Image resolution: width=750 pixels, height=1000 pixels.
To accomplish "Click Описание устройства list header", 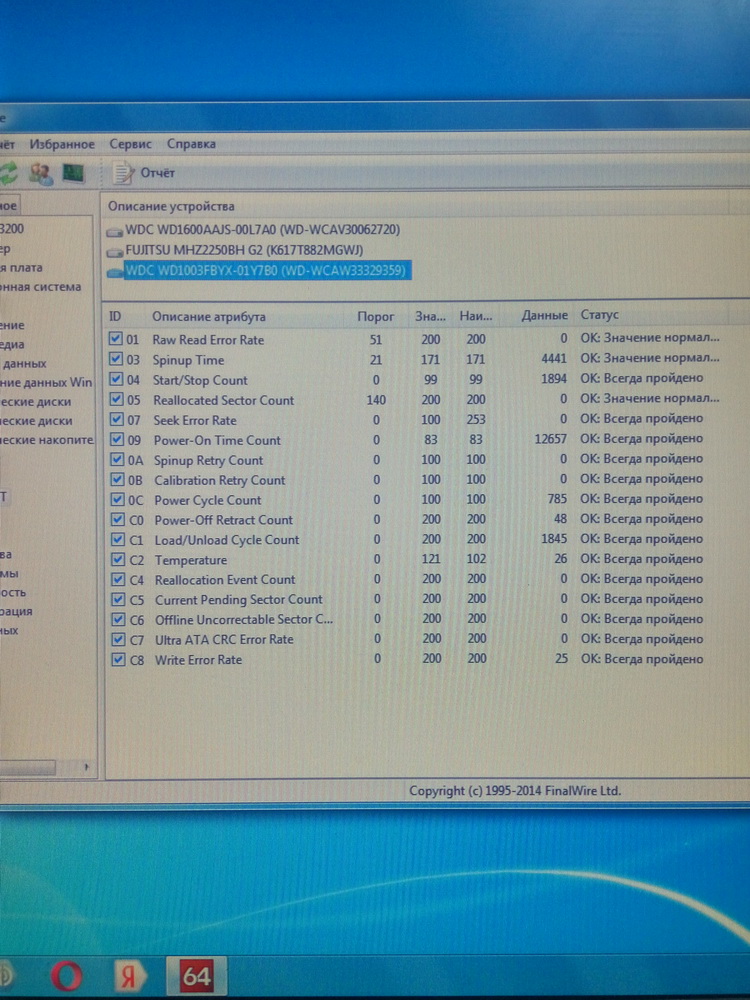I will pos(171,206).
